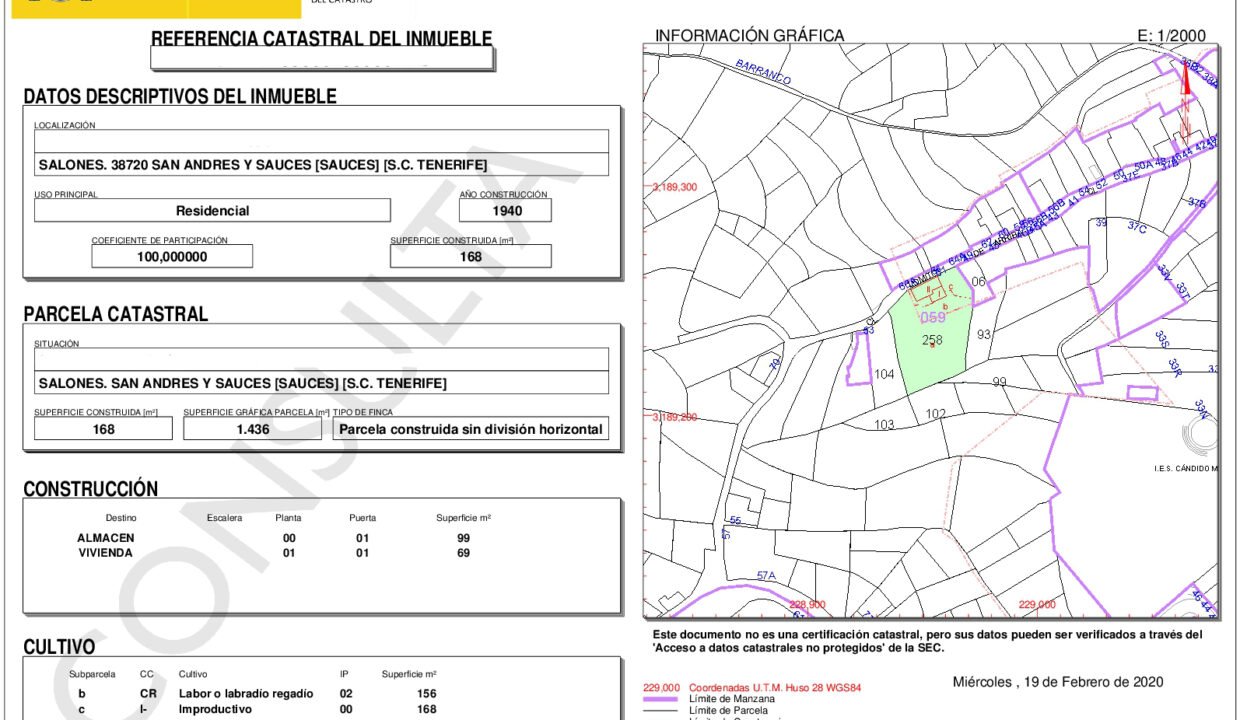Click parcel number '102' on the map
The height and width of the screenshot is (720, 1240).
(x=936, y=413)
